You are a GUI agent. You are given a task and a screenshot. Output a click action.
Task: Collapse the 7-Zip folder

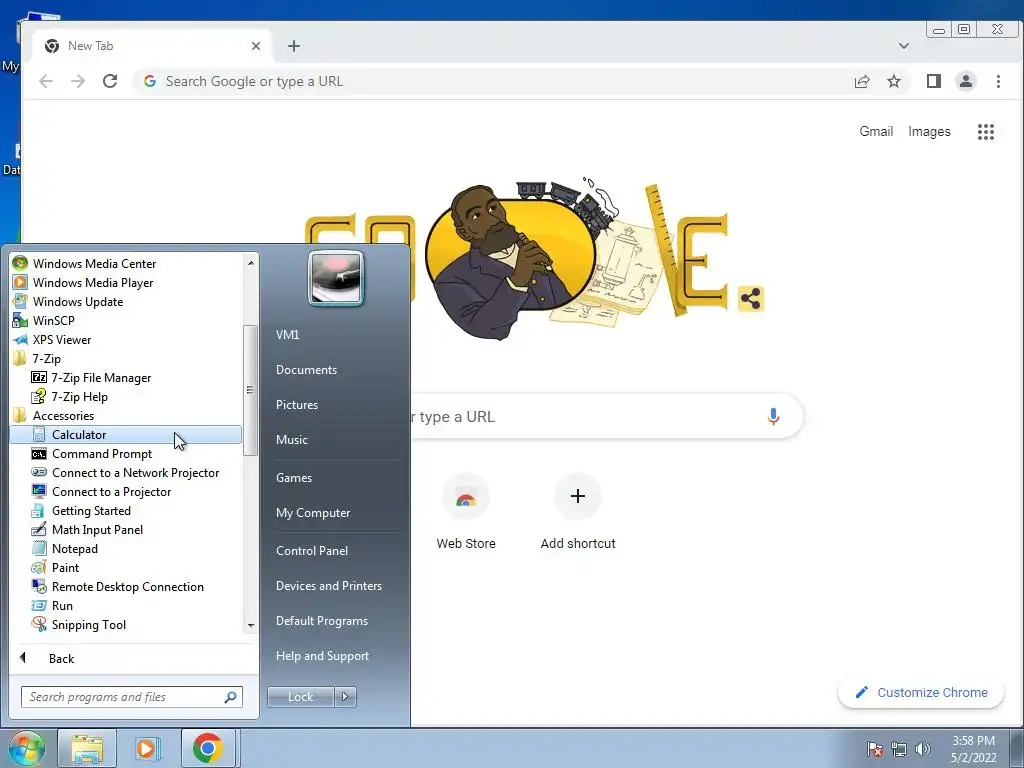(125, 359)
